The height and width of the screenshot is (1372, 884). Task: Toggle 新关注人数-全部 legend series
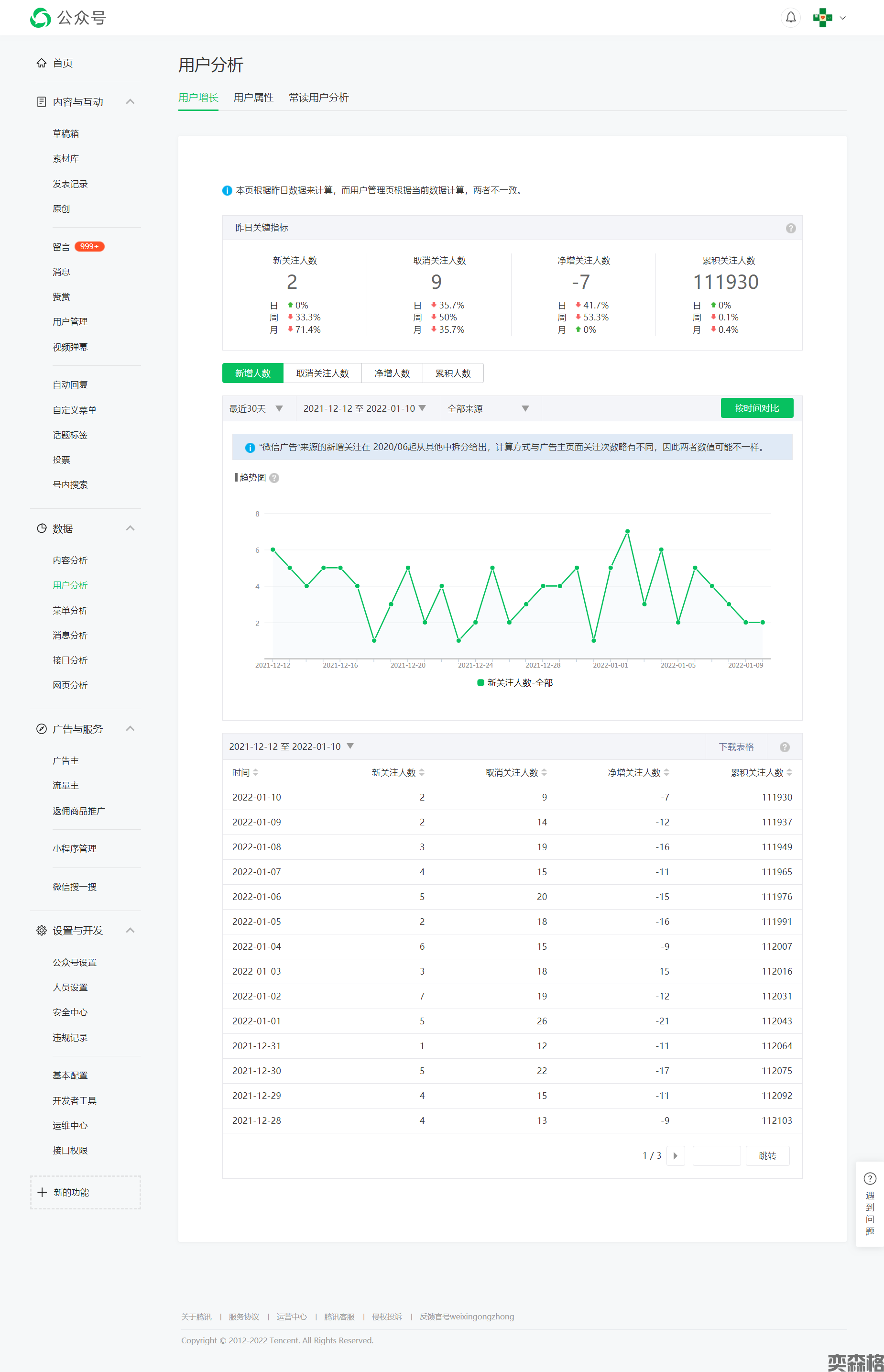[x=515, y=682]
